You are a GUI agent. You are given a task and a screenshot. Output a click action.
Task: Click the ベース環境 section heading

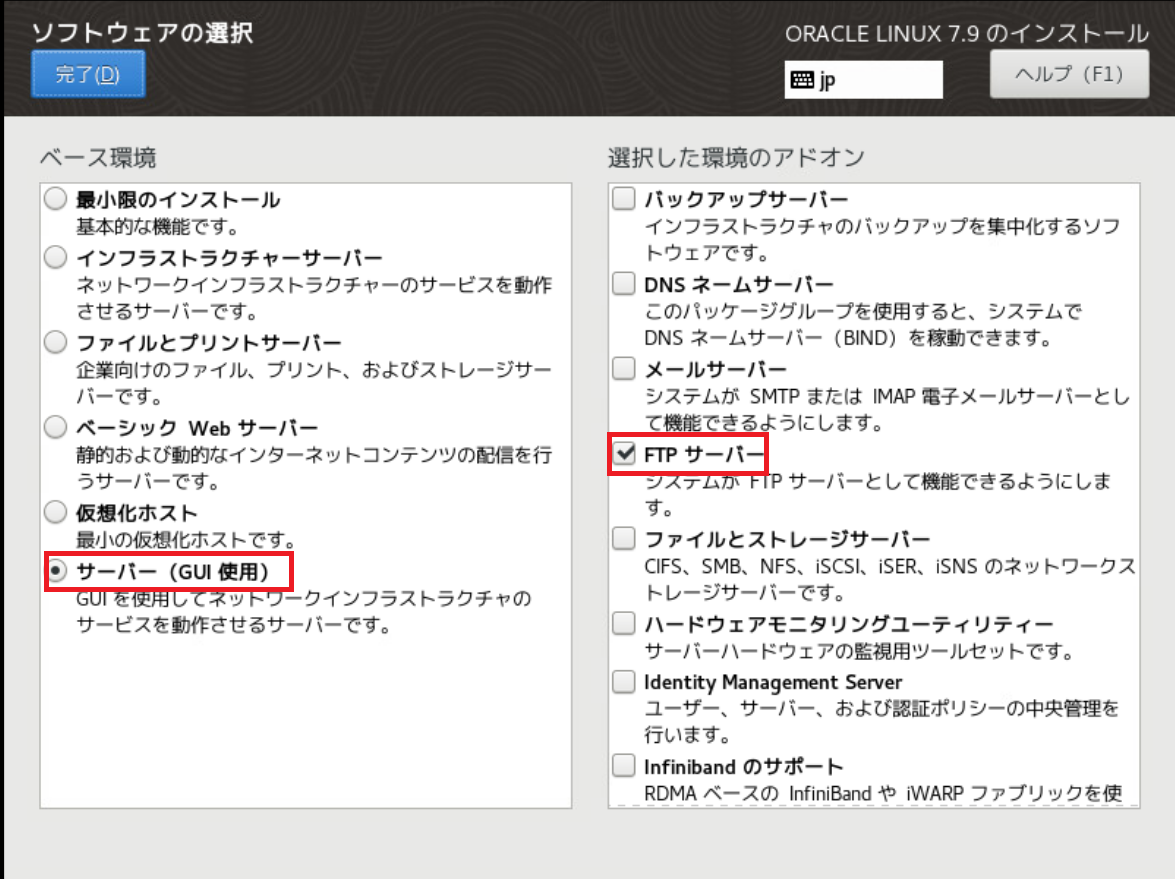[x=98, y=158]
